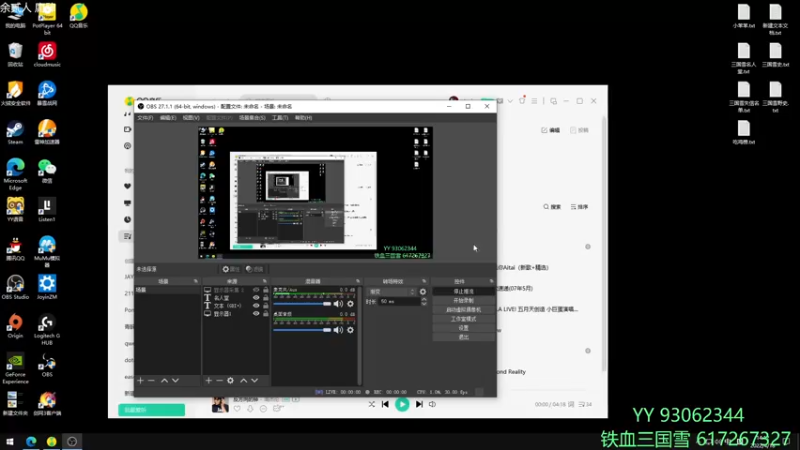Move the selected source down
800x450 pixels.
pos(255,381)
